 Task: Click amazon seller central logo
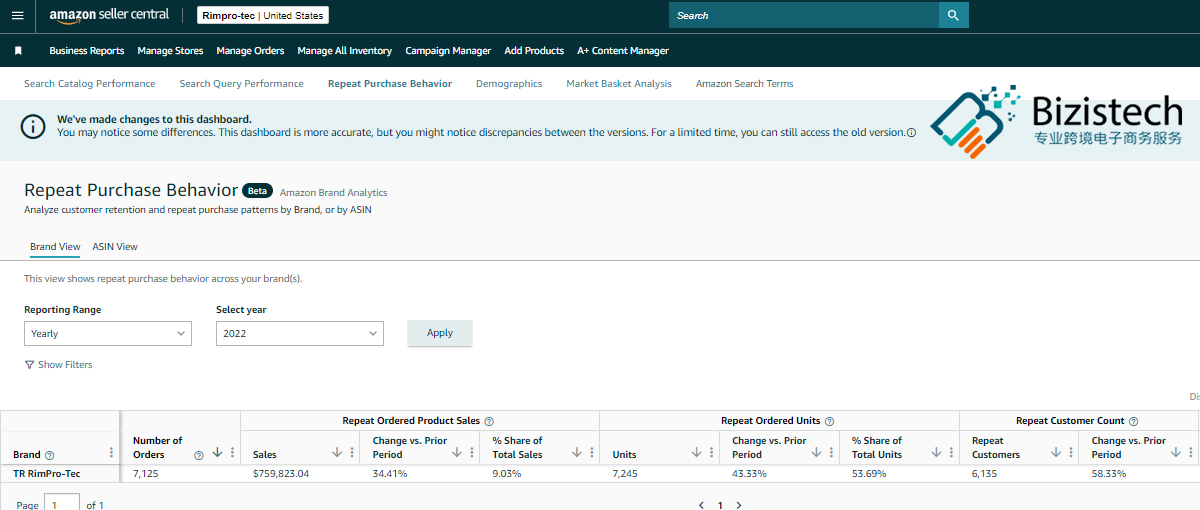109,15
